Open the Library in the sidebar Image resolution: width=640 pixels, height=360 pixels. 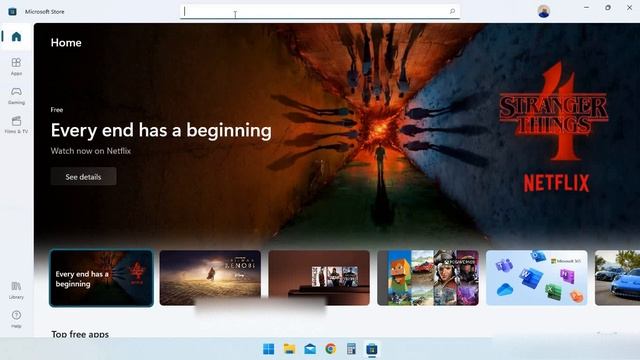[16, 290]
